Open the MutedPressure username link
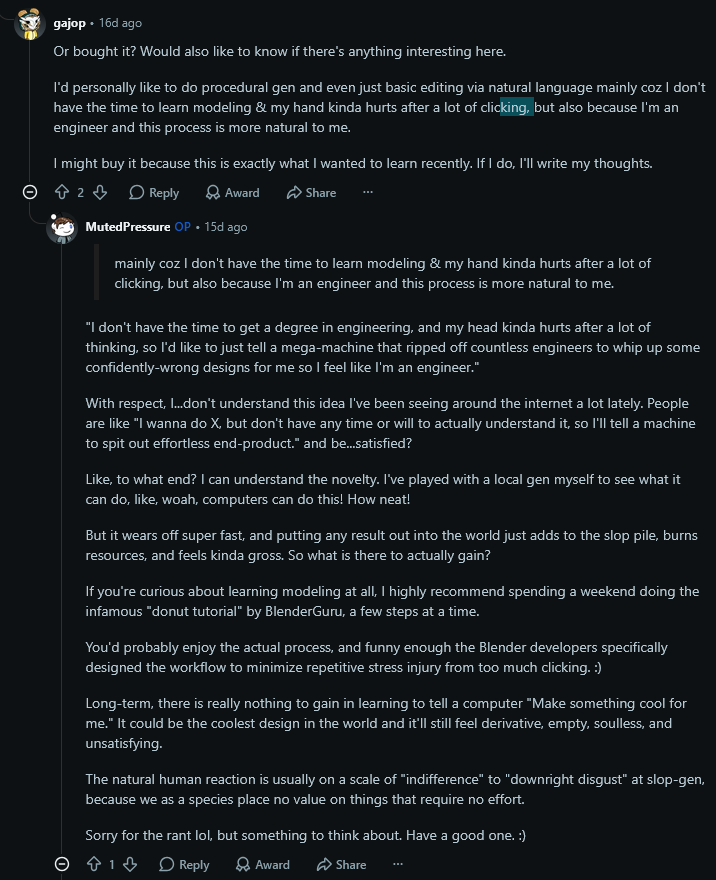Image resolution: width=716 pixels, height=880 pixels. (x=128, y=227)
